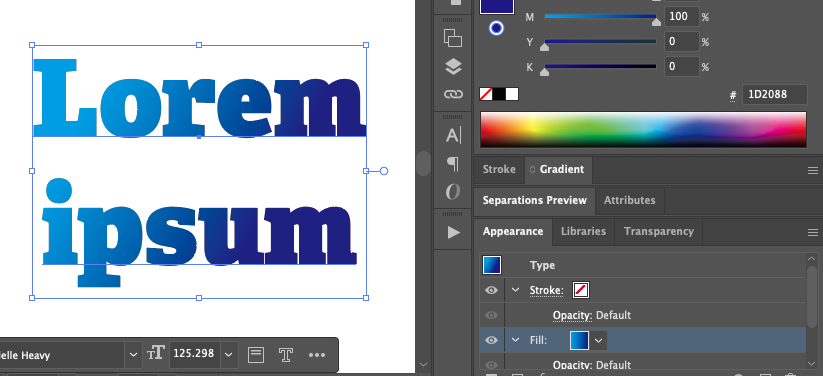The width and height of the screenshot is (823, 376).
Task: Open the Appearance panel menu
Action: [x=813, y=233]
